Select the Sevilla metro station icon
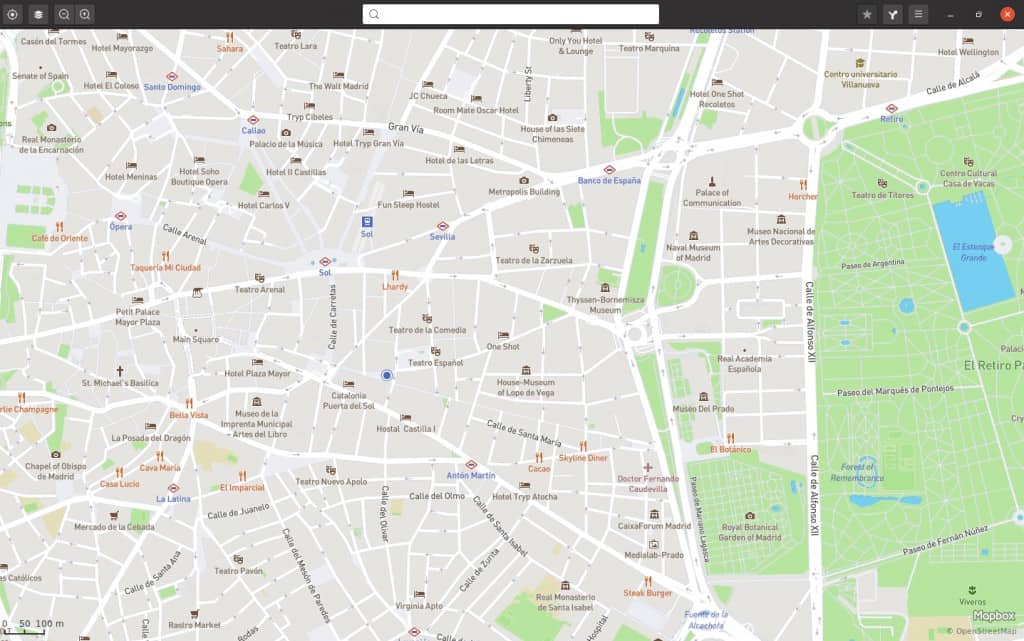The image size is (1024, 641). coord(443,226)
